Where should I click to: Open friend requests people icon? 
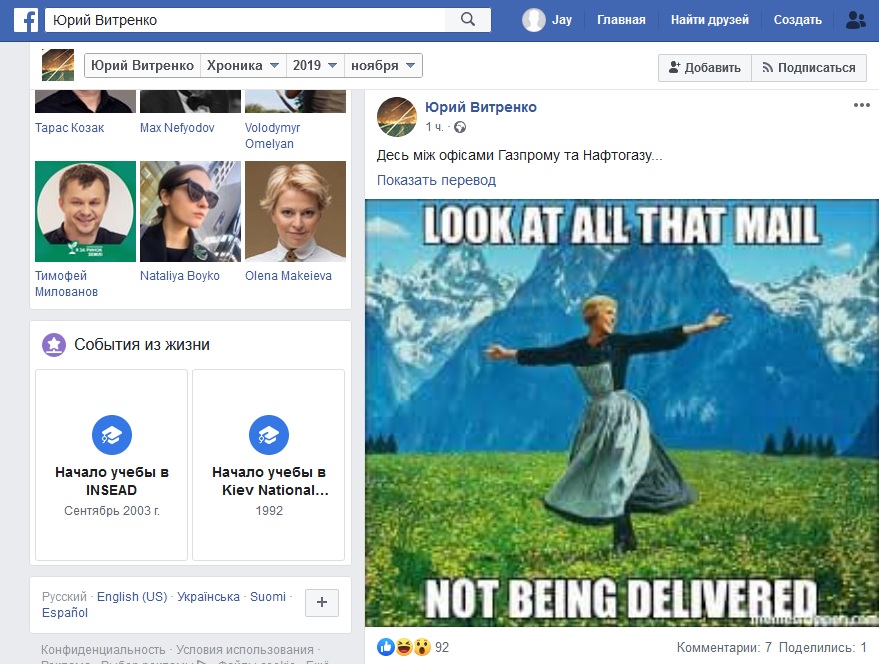[x=855, y=20]
